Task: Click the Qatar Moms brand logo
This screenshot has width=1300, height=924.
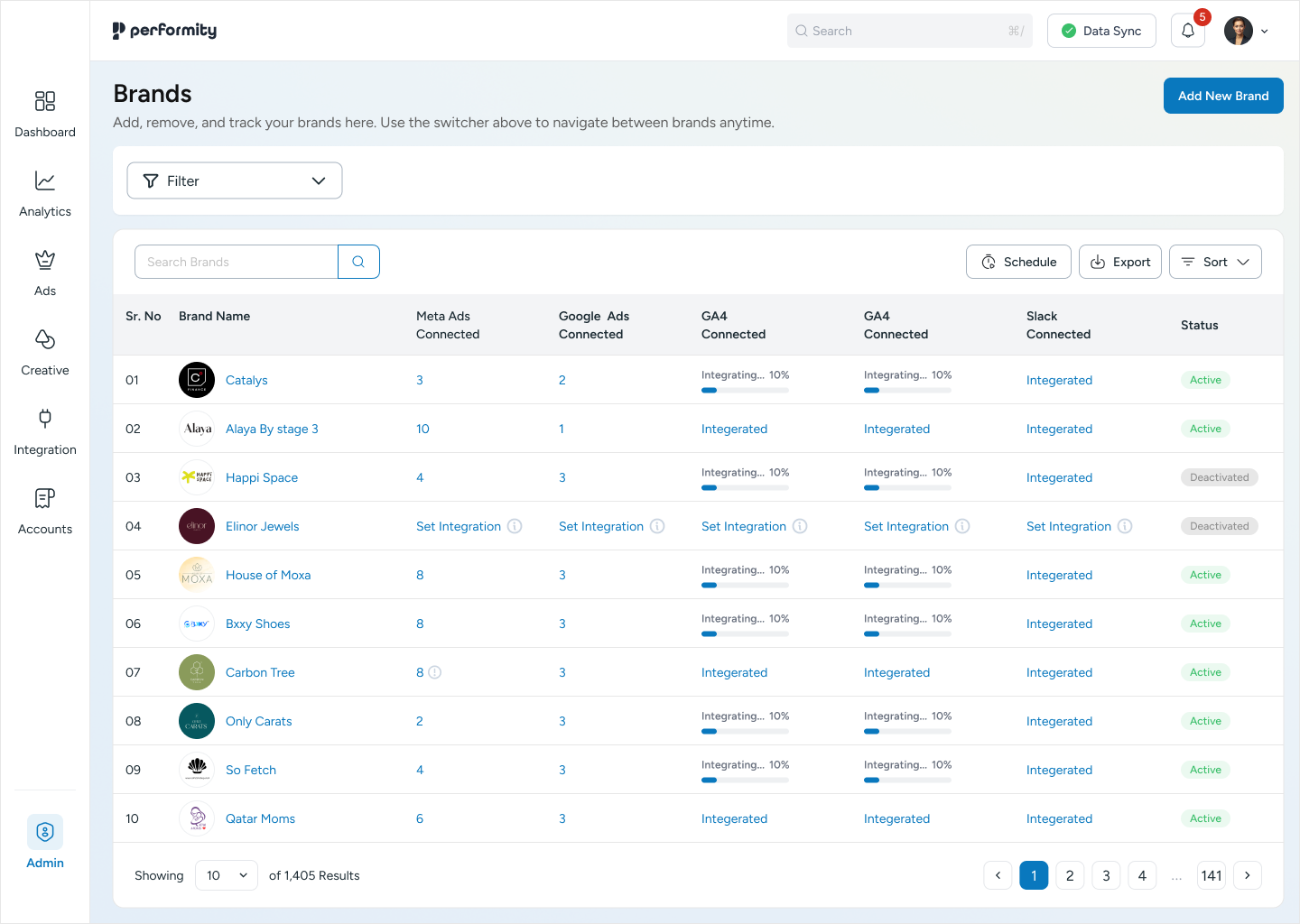Action: click(x=197, y=818)
